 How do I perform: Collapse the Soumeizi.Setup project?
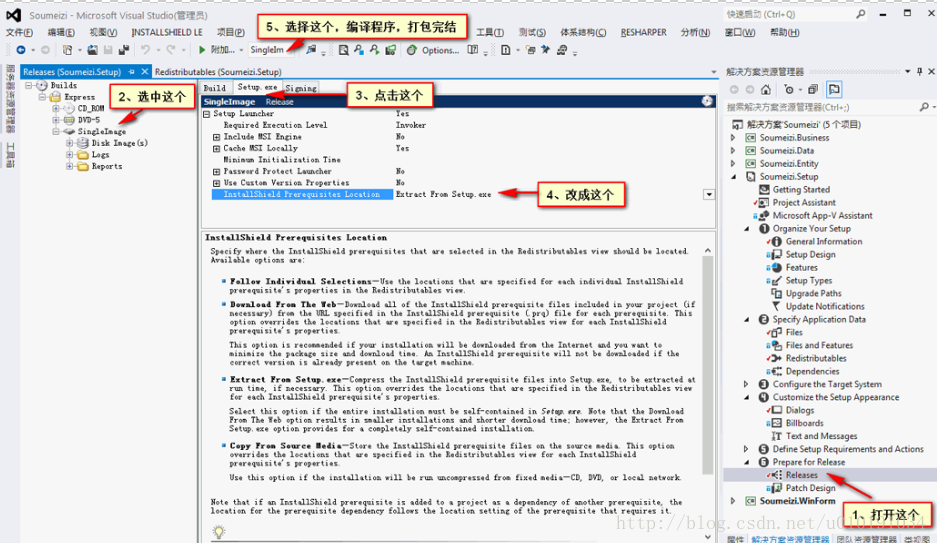pyautogui.click(x=733, y=177)
